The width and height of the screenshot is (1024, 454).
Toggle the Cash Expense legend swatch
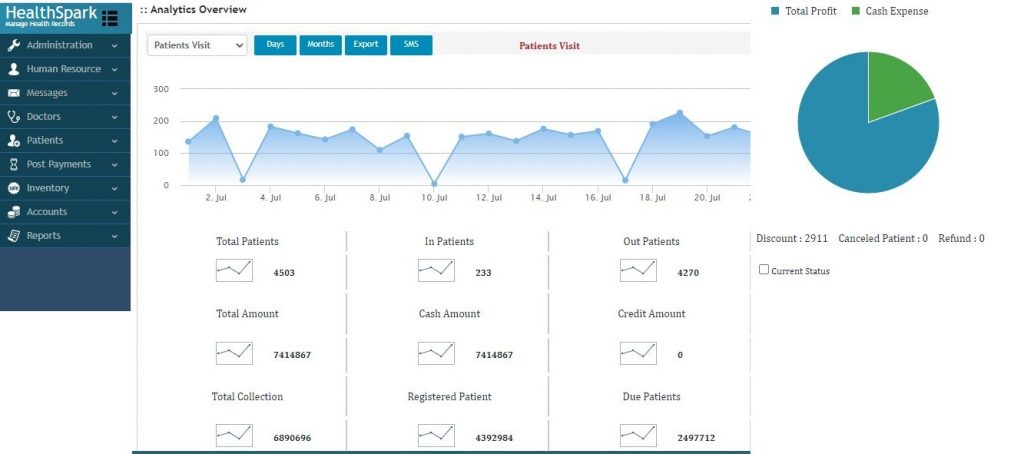tap(856, 11)
